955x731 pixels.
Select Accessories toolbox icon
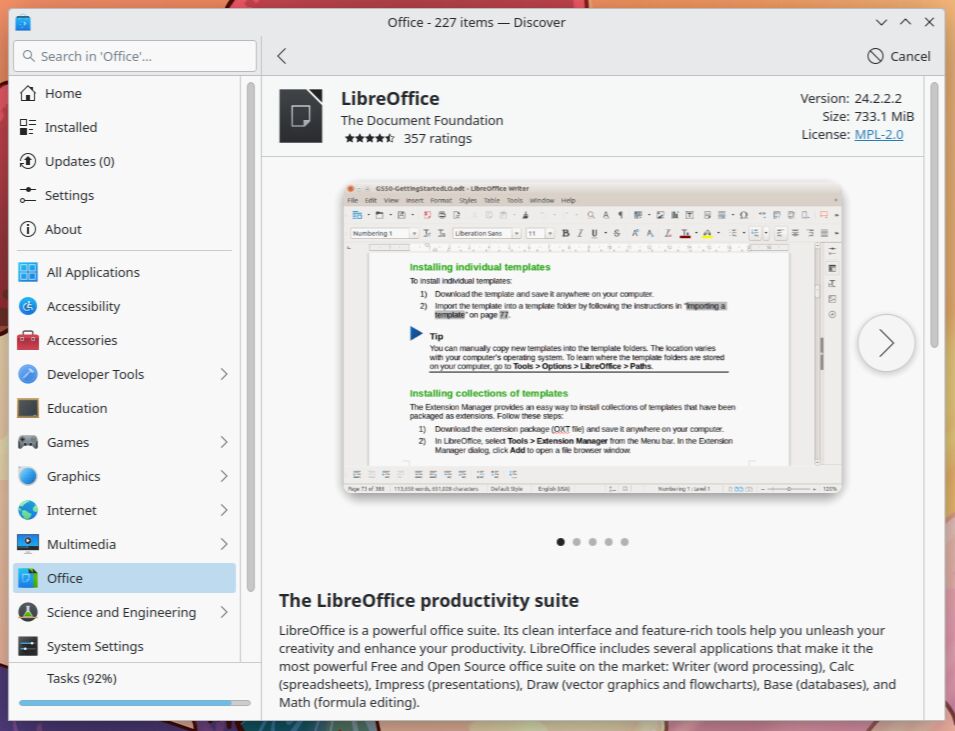point(28,341)
